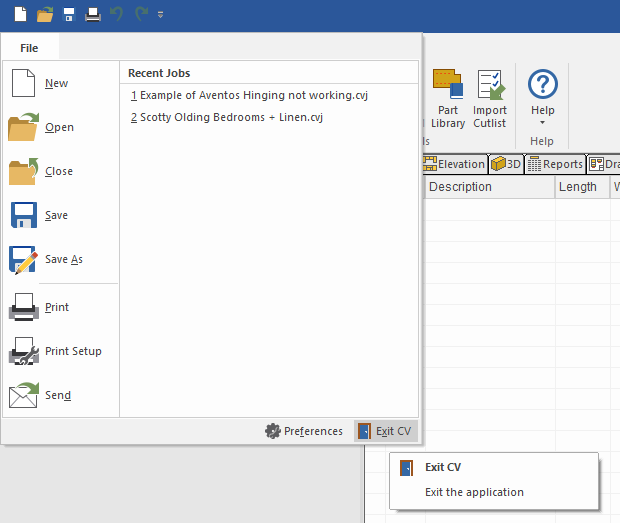Image resolution: width=620 pixels, height=523 pixels.
Task: Click the Description column header
Action: click(489, 187)
